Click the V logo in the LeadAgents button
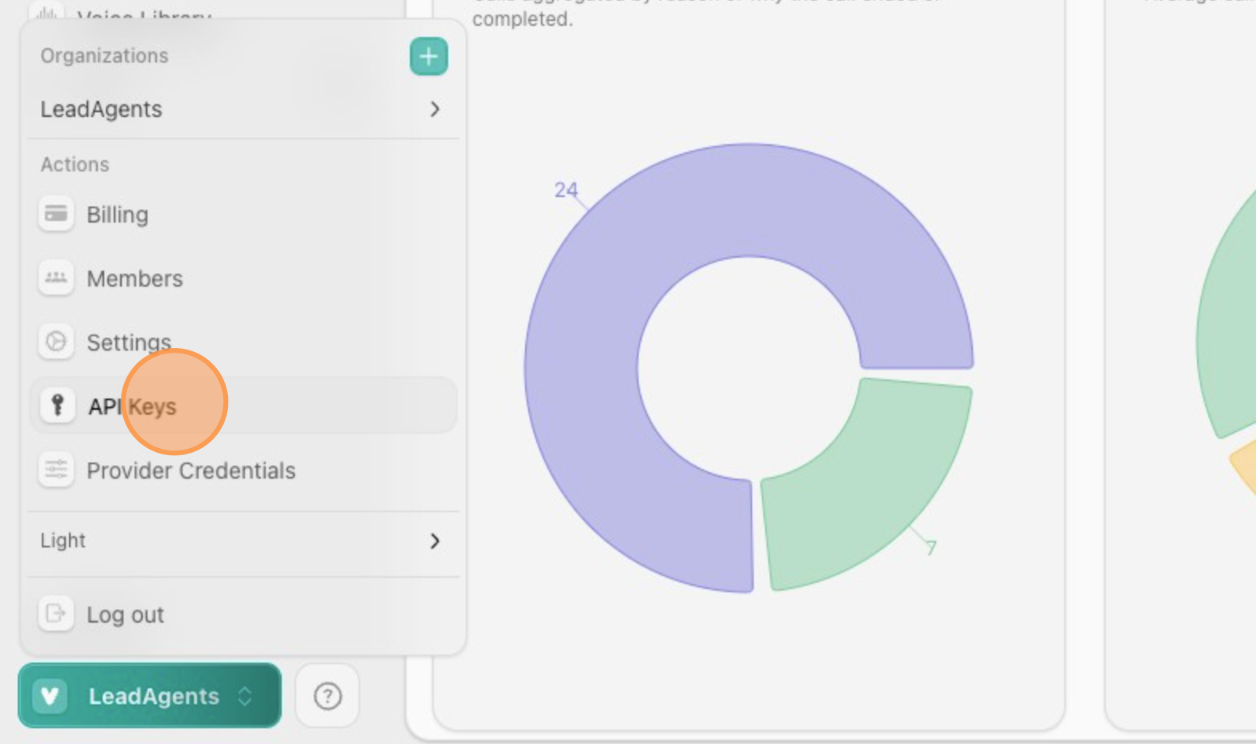 (50, 696)
